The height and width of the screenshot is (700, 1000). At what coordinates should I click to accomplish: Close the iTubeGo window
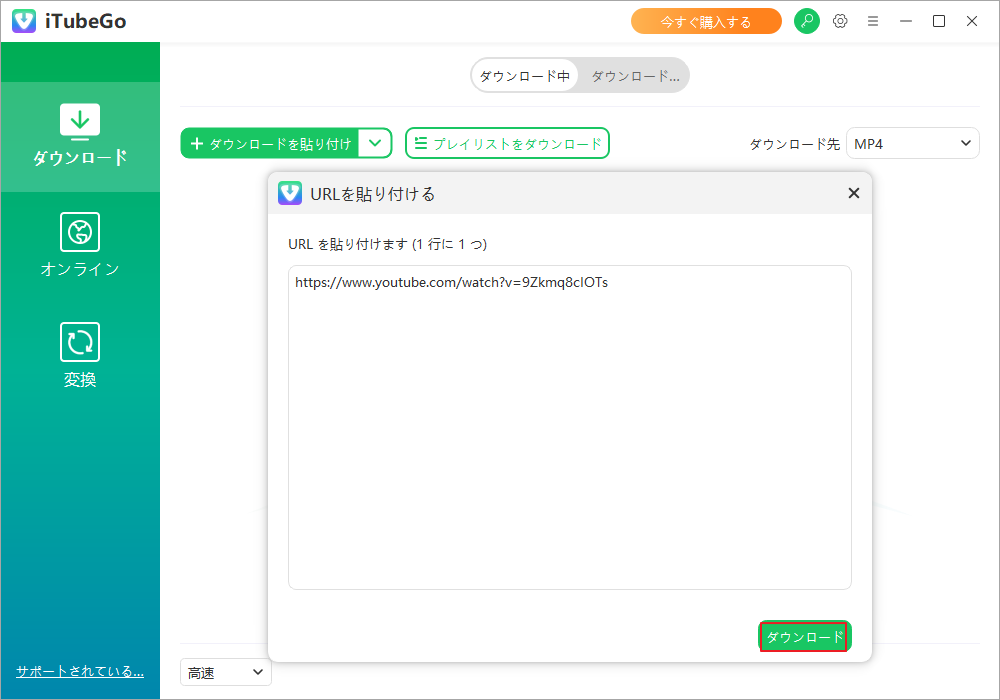coord(972,21)
